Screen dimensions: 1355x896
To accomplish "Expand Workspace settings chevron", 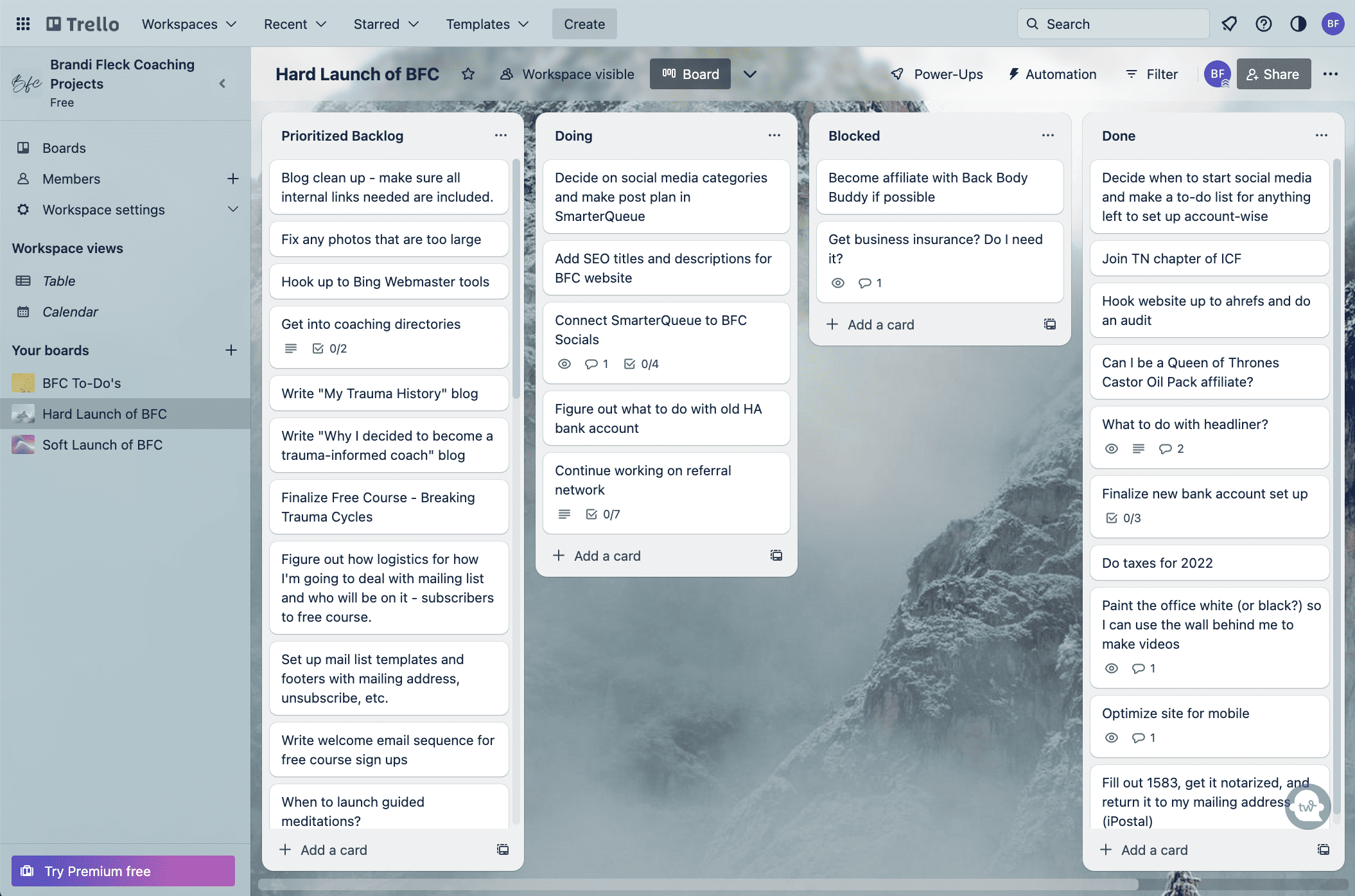I will [x=232, y=209].
